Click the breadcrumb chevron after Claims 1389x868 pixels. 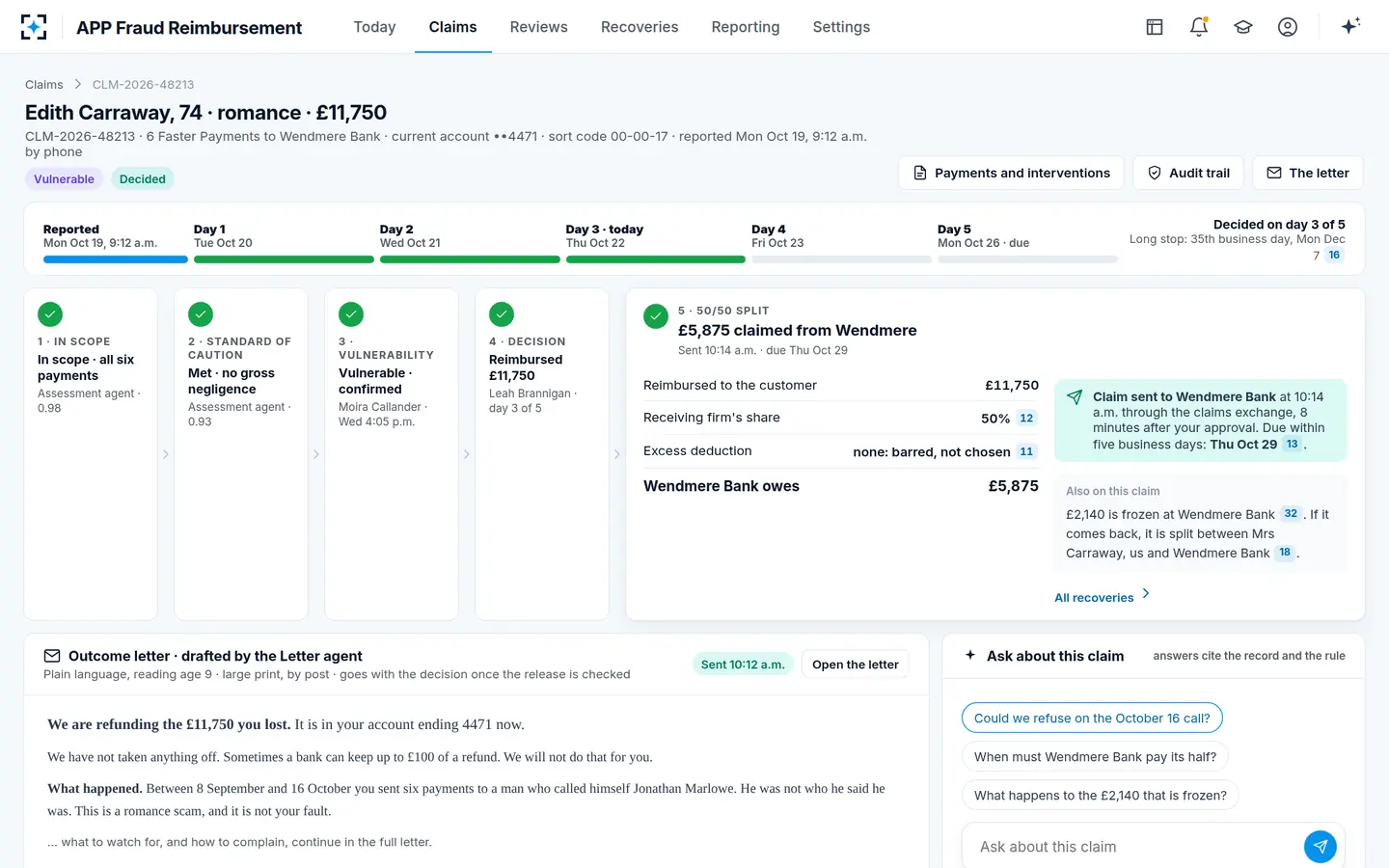pos(78,84)
